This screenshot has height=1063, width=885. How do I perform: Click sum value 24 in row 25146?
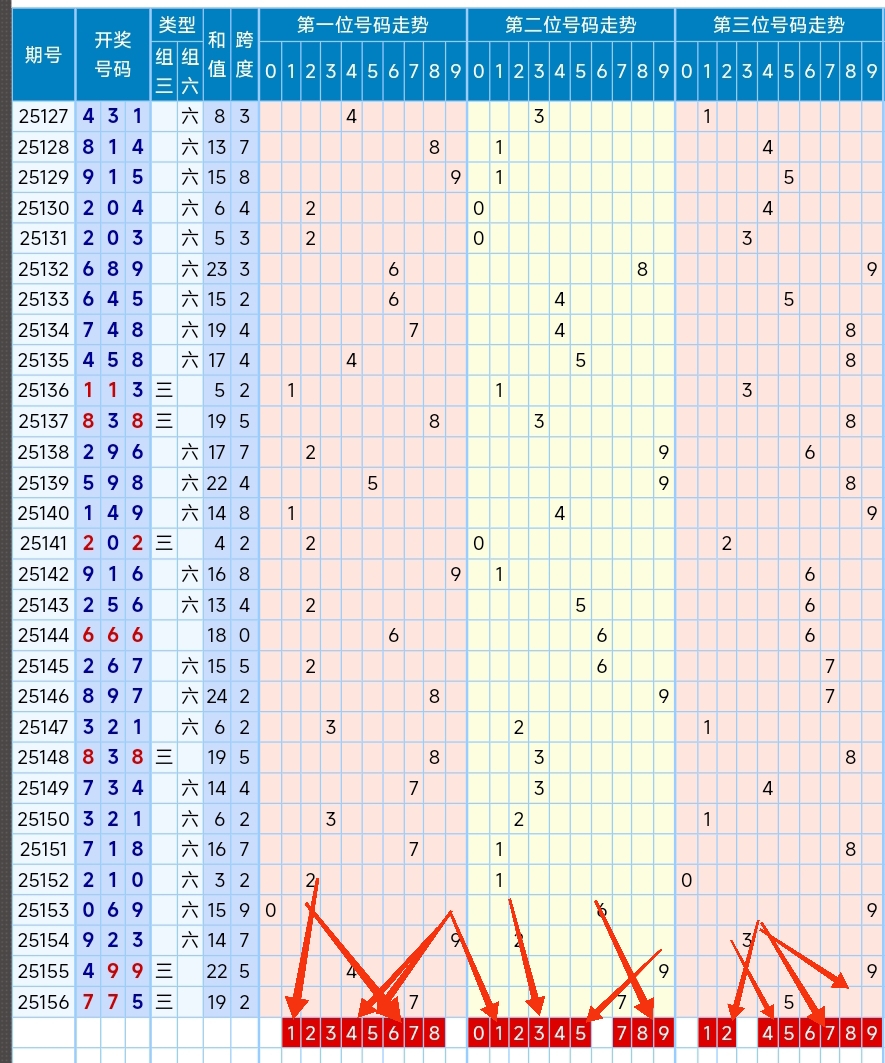(217, 696)
